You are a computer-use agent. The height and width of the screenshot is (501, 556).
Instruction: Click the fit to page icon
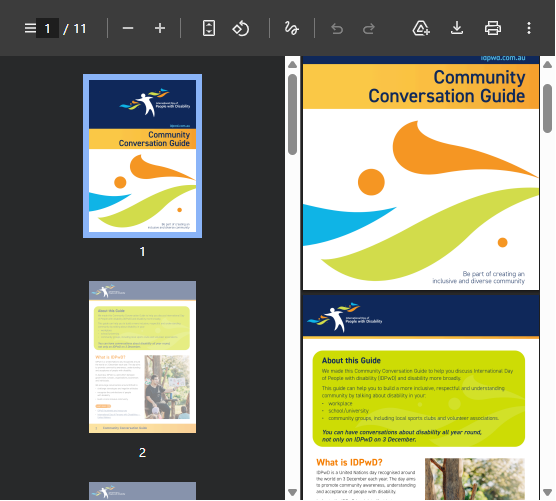(x=209, y=28)
